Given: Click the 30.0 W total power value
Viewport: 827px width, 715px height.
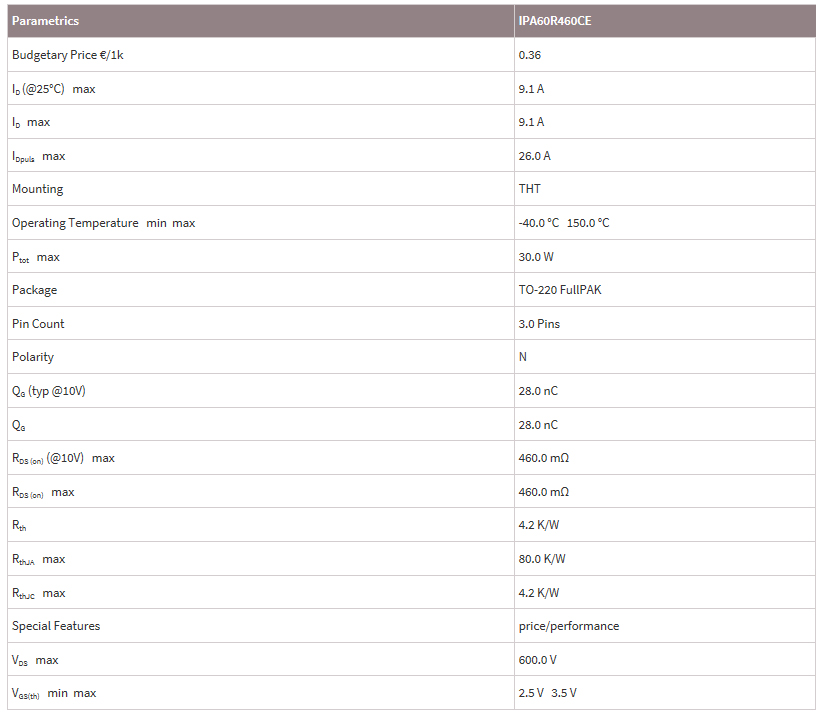Looking at the screenshot, I should (536, 257).
